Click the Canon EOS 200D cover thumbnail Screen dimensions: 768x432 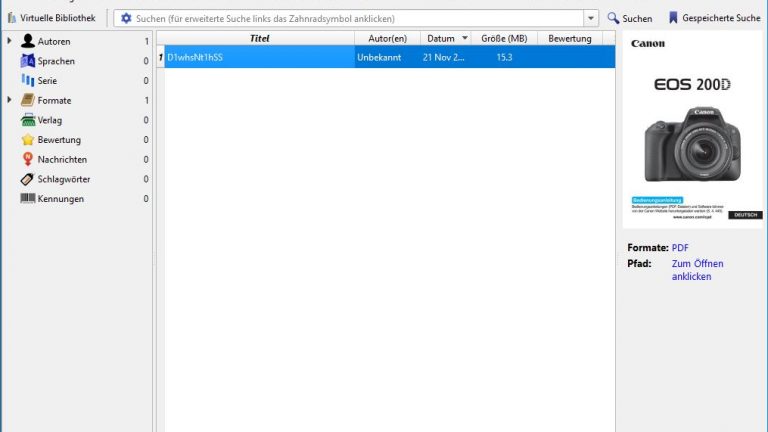click(x=694, y=130)
